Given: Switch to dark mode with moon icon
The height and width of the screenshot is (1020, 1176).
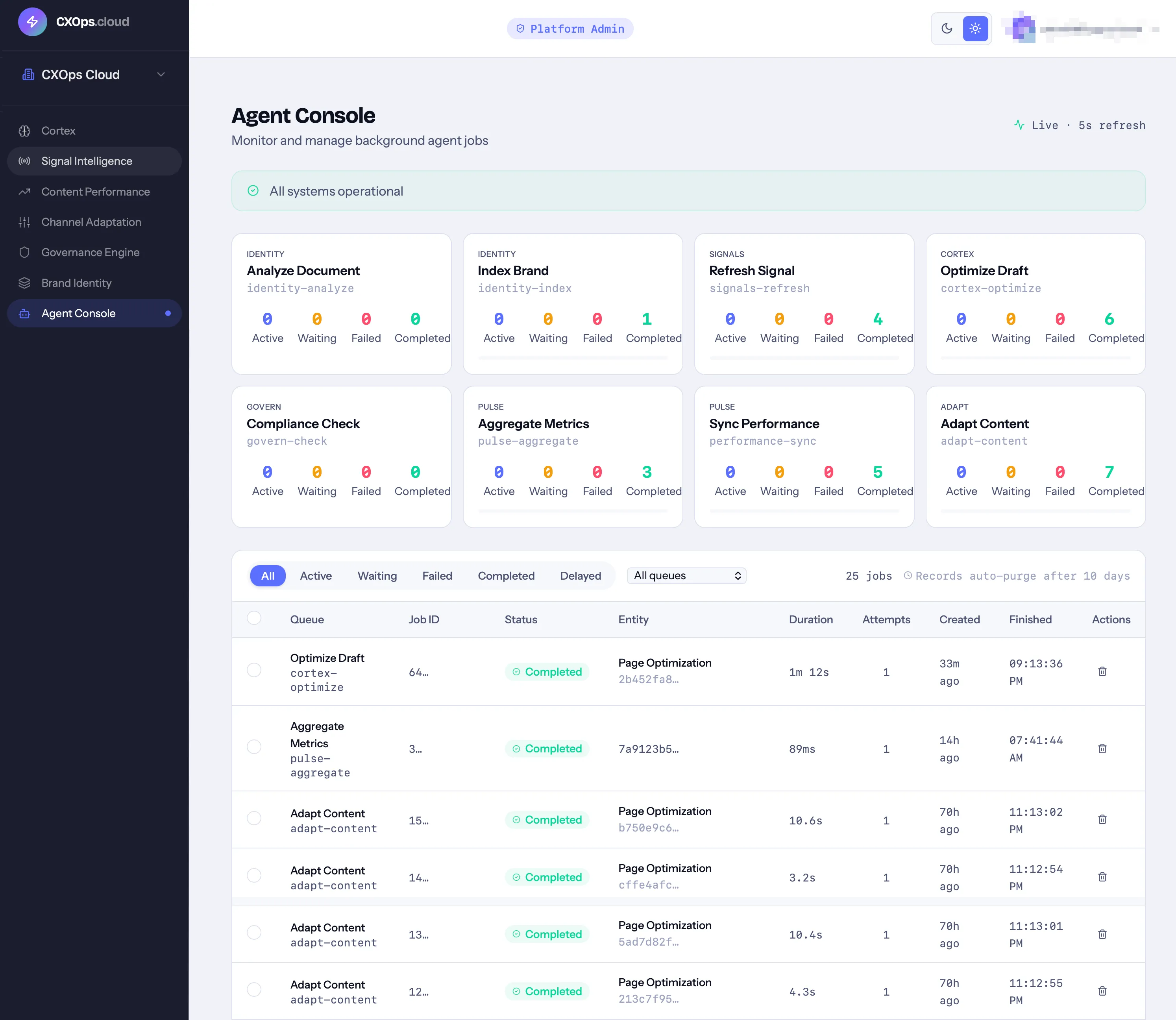Looking at the screenshot, I should (947, 28).
